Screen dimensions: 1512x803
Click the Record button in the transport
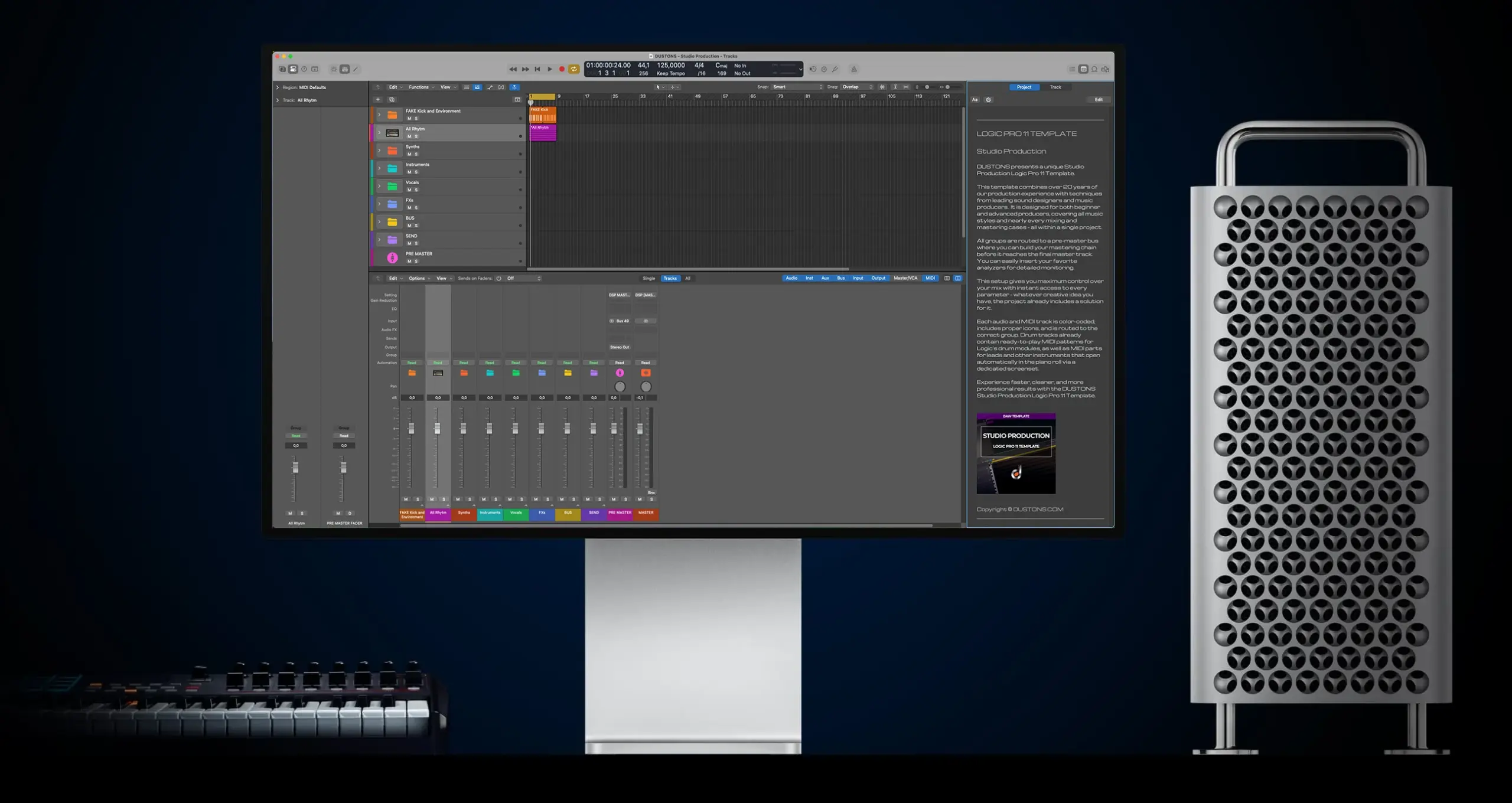[x=562, y=69]
